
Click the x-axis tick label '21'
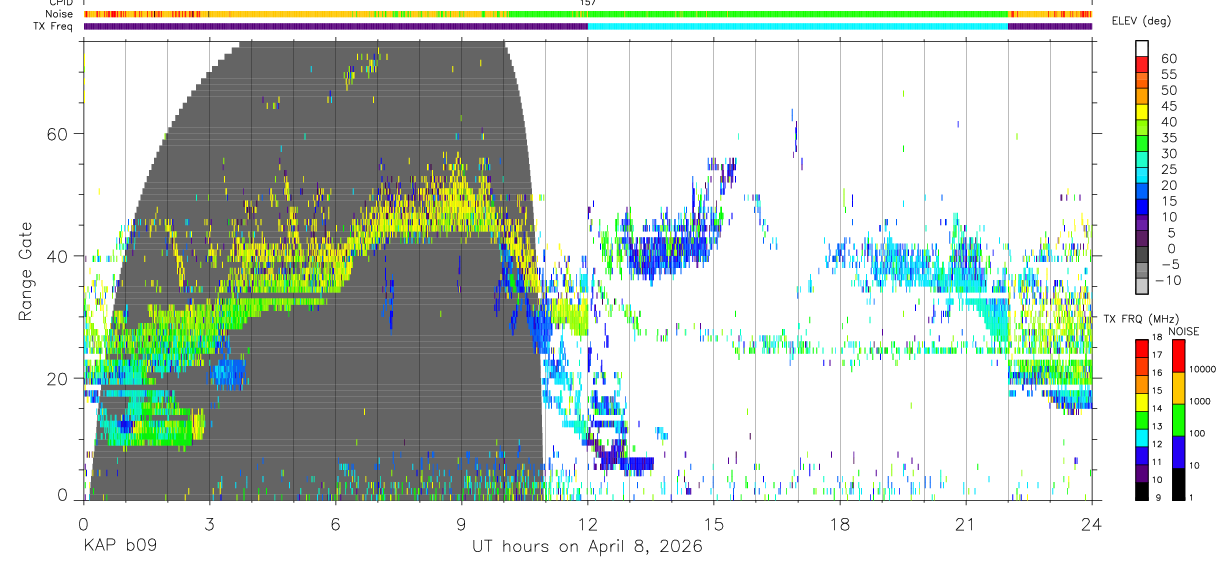(x=966, y=526)
